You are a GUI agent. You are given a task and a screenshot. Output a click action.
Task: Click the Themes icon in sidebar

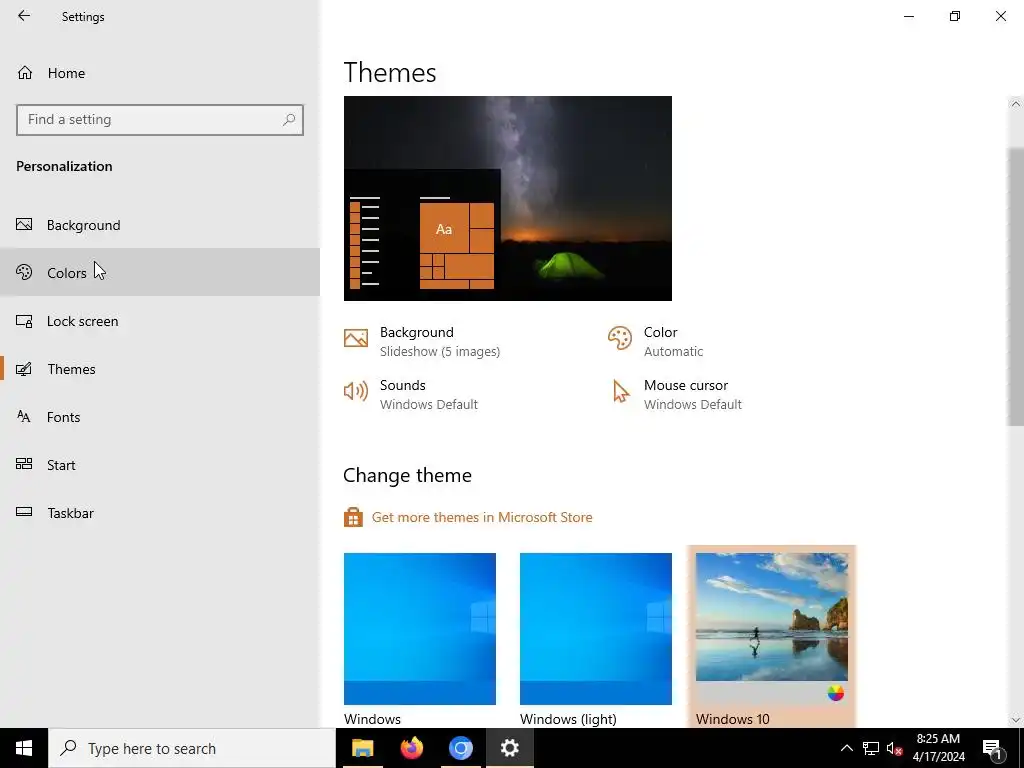24,369
